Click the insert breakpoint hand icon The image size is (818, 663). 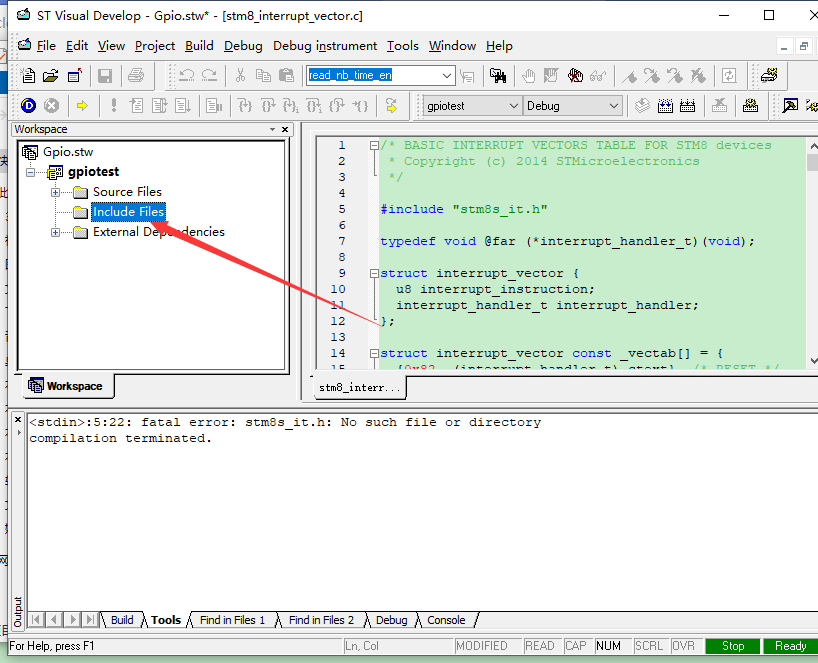pyautogui.click(x=528, y=76)
